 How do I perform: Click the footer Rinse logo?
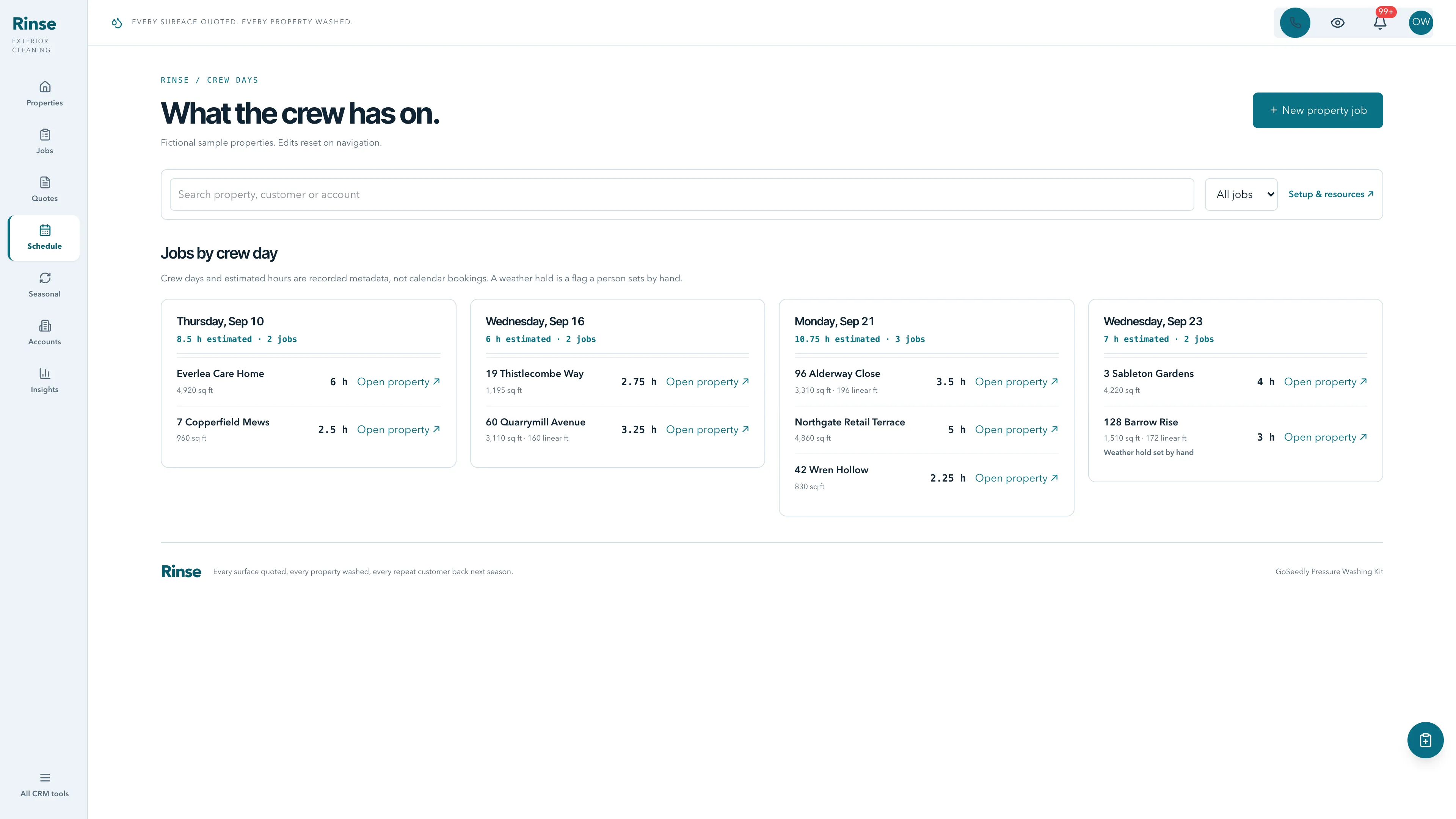click(181, 571)
